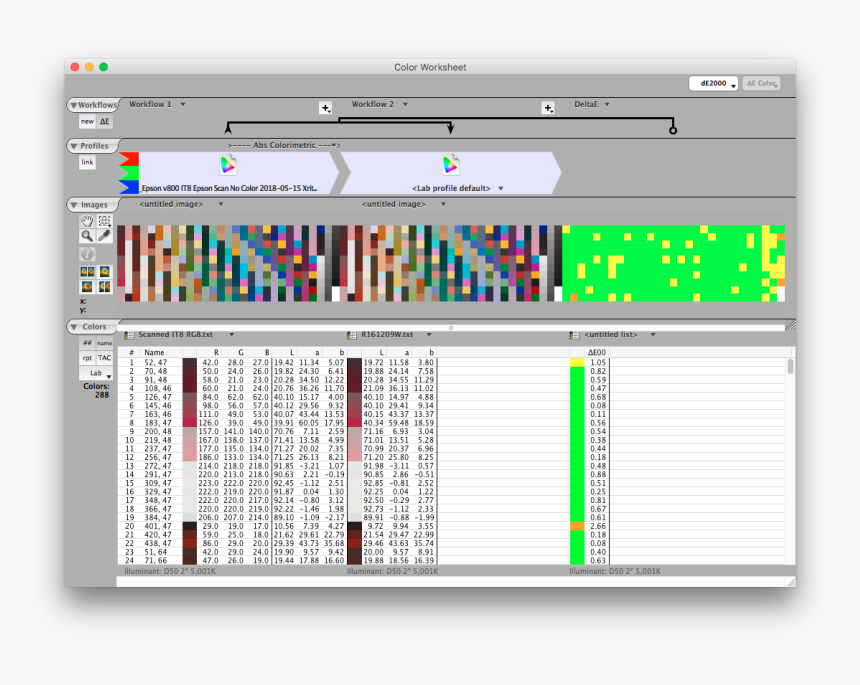Select the marquee grid selection tool
This screenshot has width=860, height=685.
coord(104,221)
